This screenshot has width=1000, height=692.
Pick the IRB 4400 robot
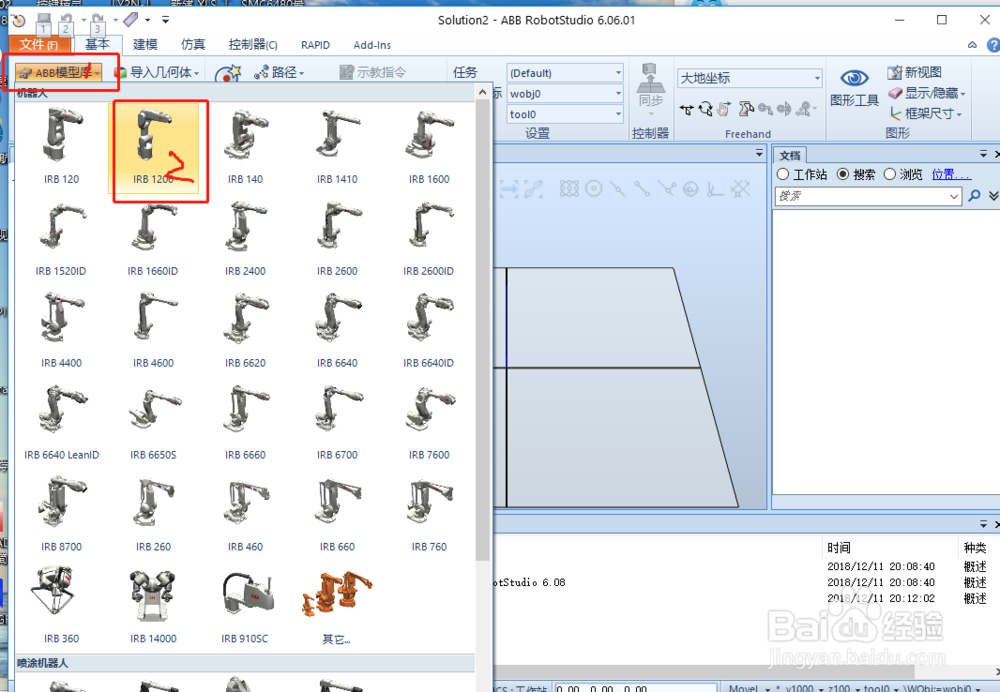pyautogui.click(x=61, y=330)
